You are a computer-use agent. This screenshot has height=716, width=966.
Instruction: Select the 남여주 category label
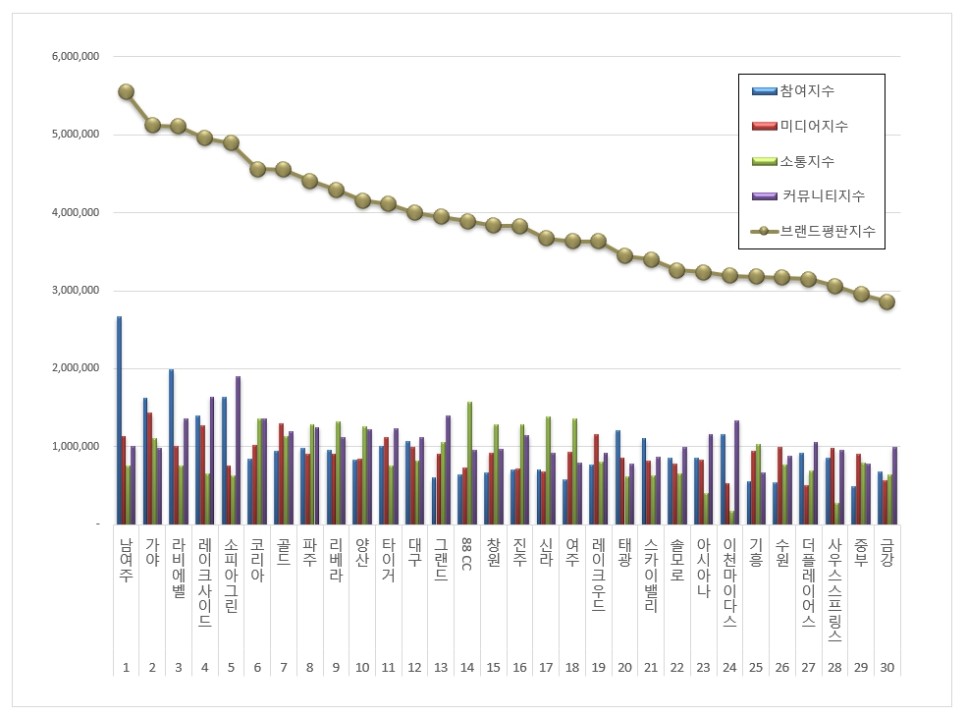pos(126,560)
